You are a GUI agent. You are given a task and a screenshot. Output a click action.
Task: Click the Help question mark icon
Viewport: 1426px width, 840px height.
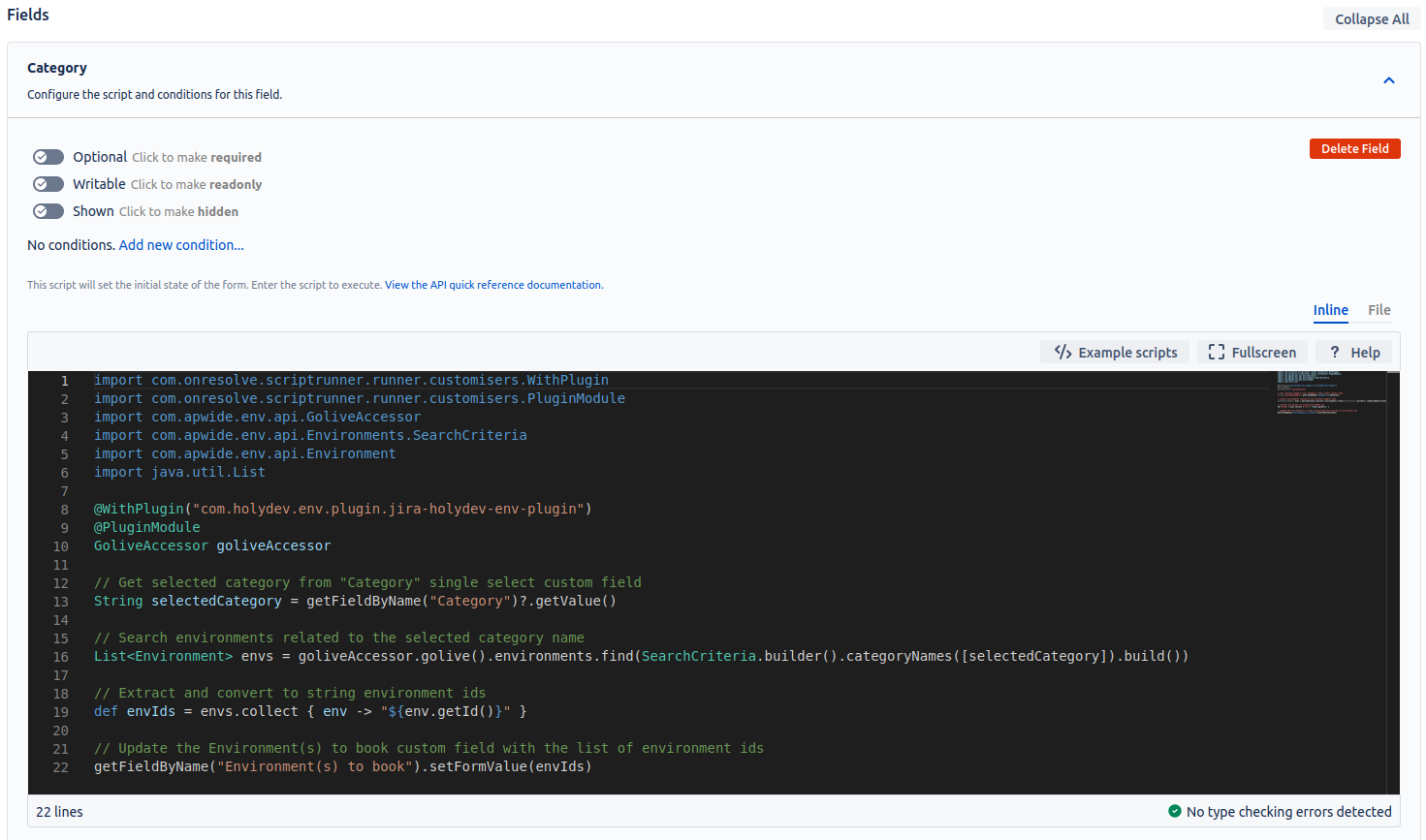click(1335, 353)
